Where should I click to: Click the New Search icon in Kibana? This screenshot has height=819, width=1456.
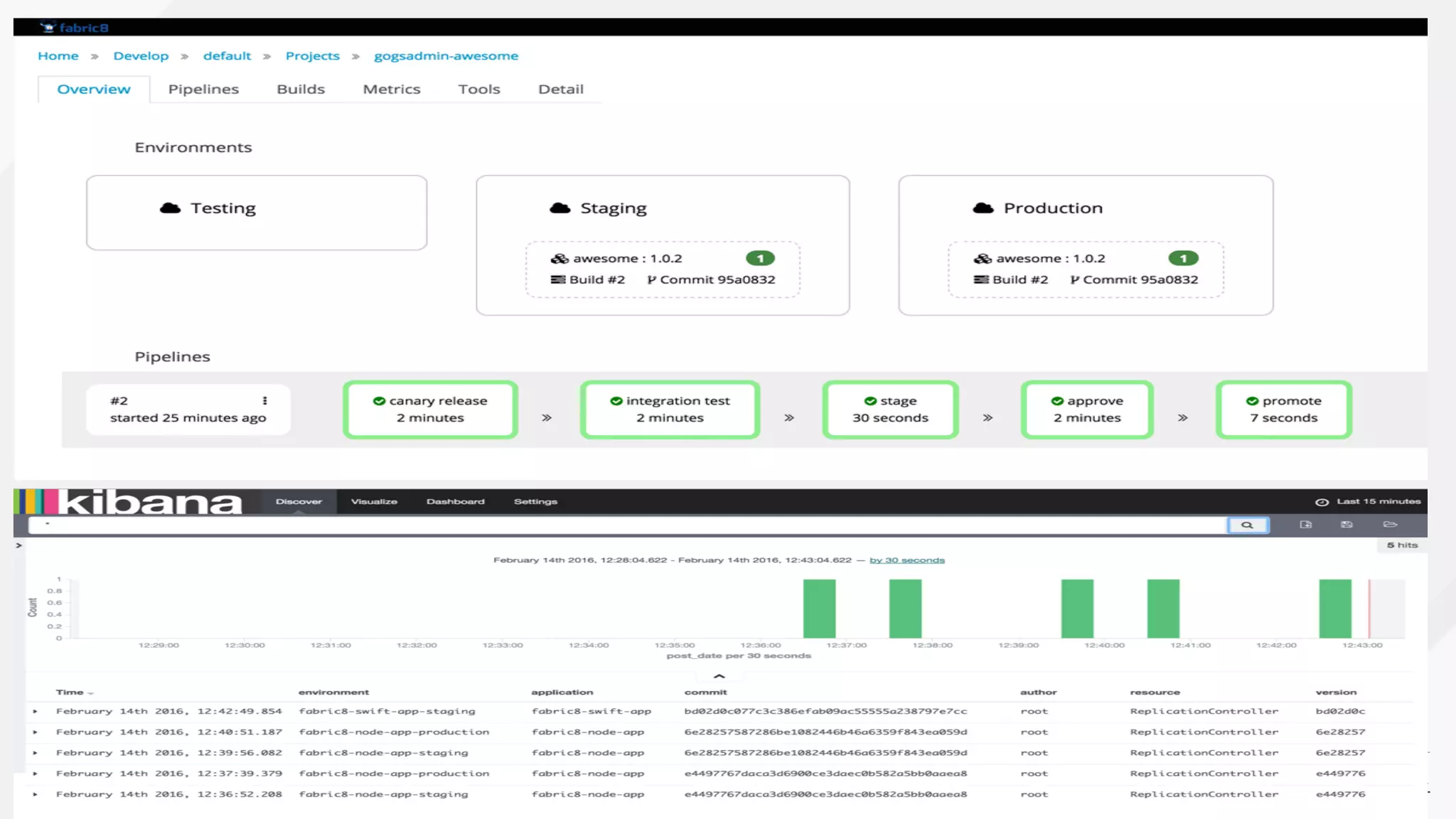(x=1305, y=525)
